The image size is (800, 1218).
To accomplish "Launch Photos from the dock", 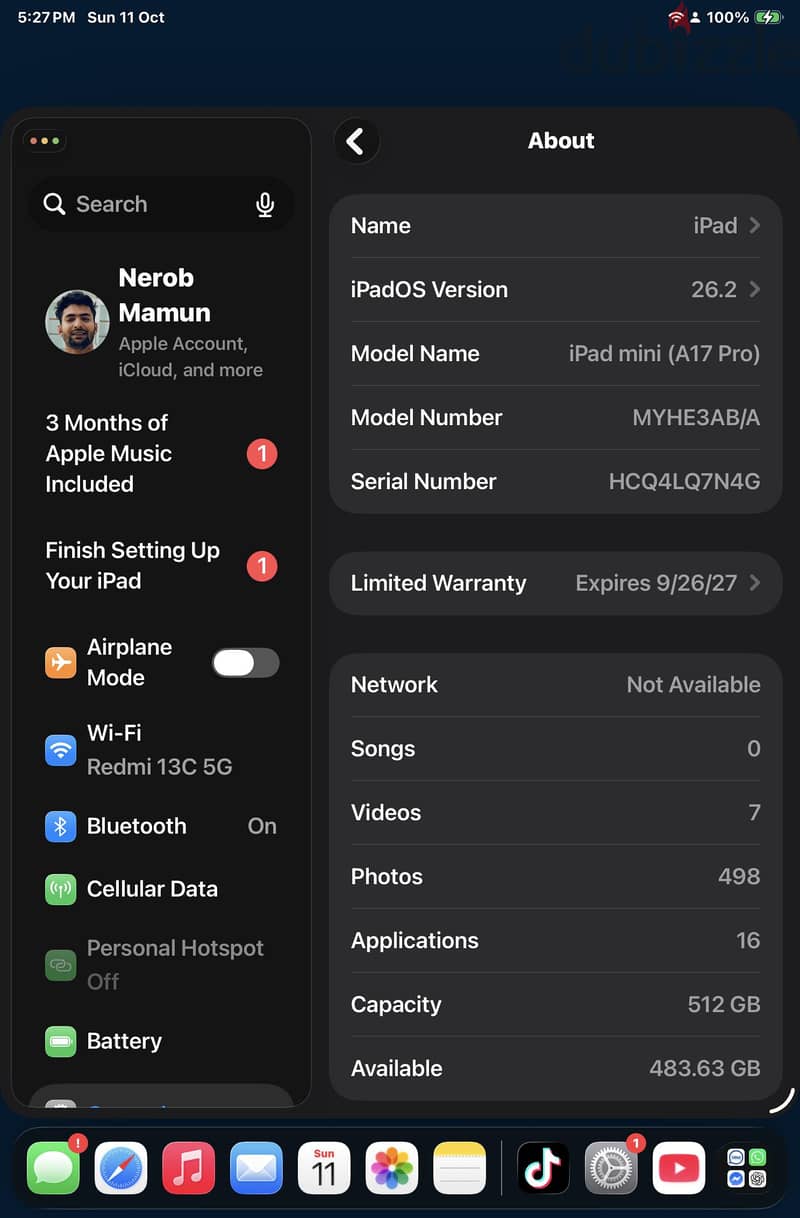I will point(392,1167).
